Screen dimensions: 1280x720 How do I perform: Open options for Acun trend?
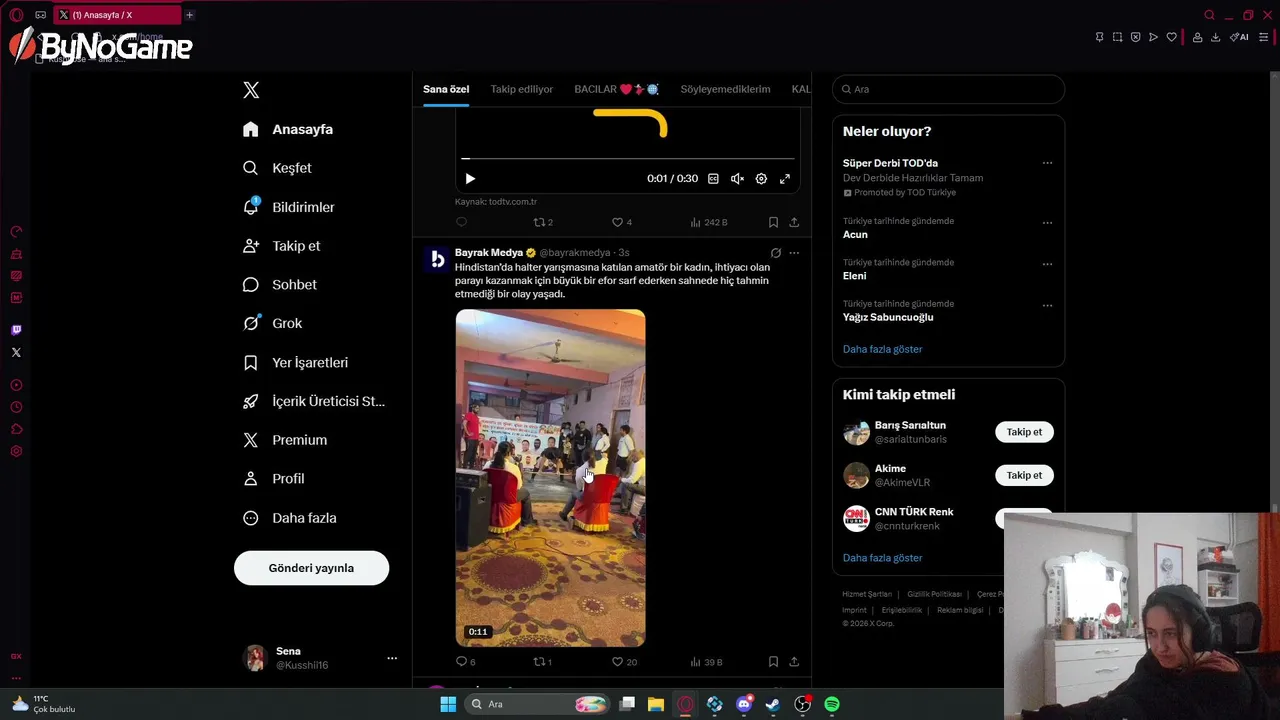(x=1047, y=223)
